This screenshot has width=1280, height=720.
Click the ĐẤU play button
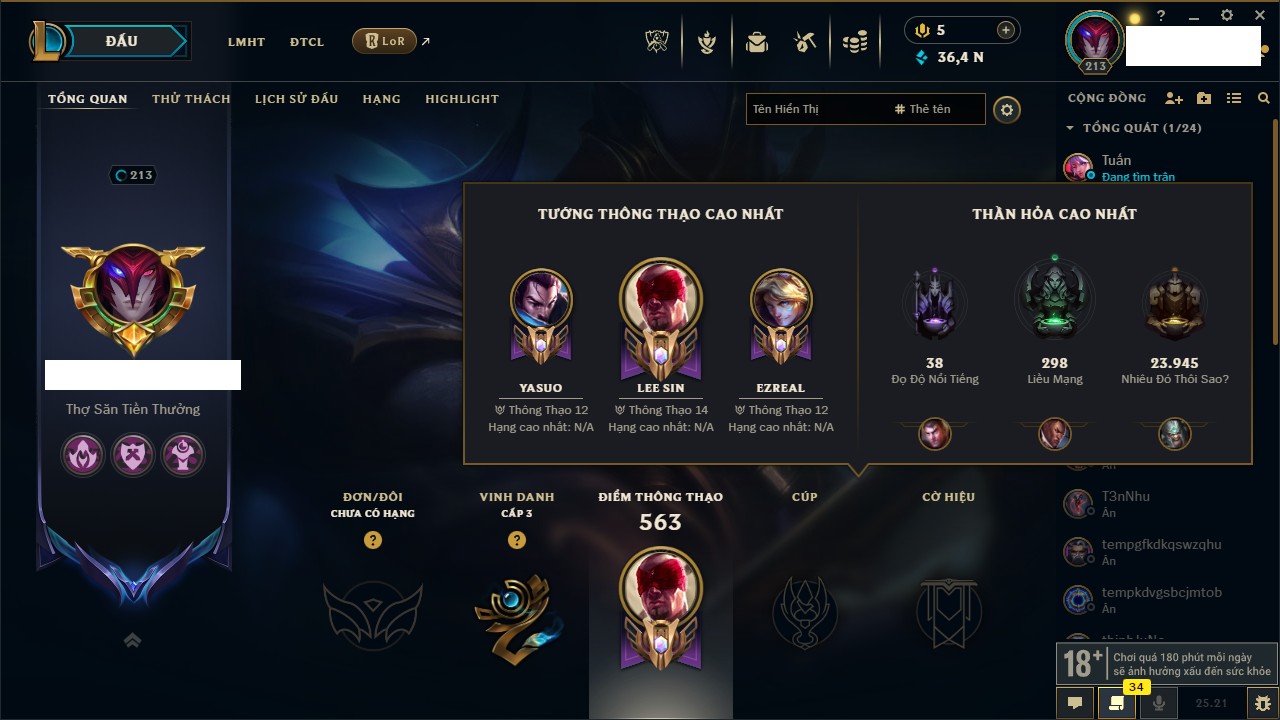pos(122,41)
